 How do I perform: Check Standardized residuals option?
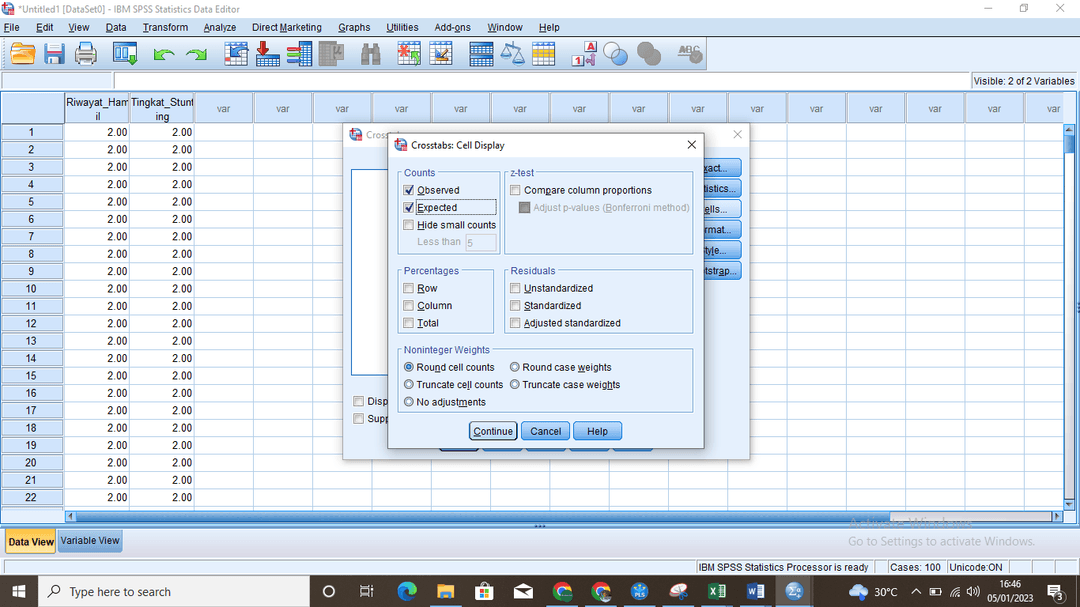point(515,305)
